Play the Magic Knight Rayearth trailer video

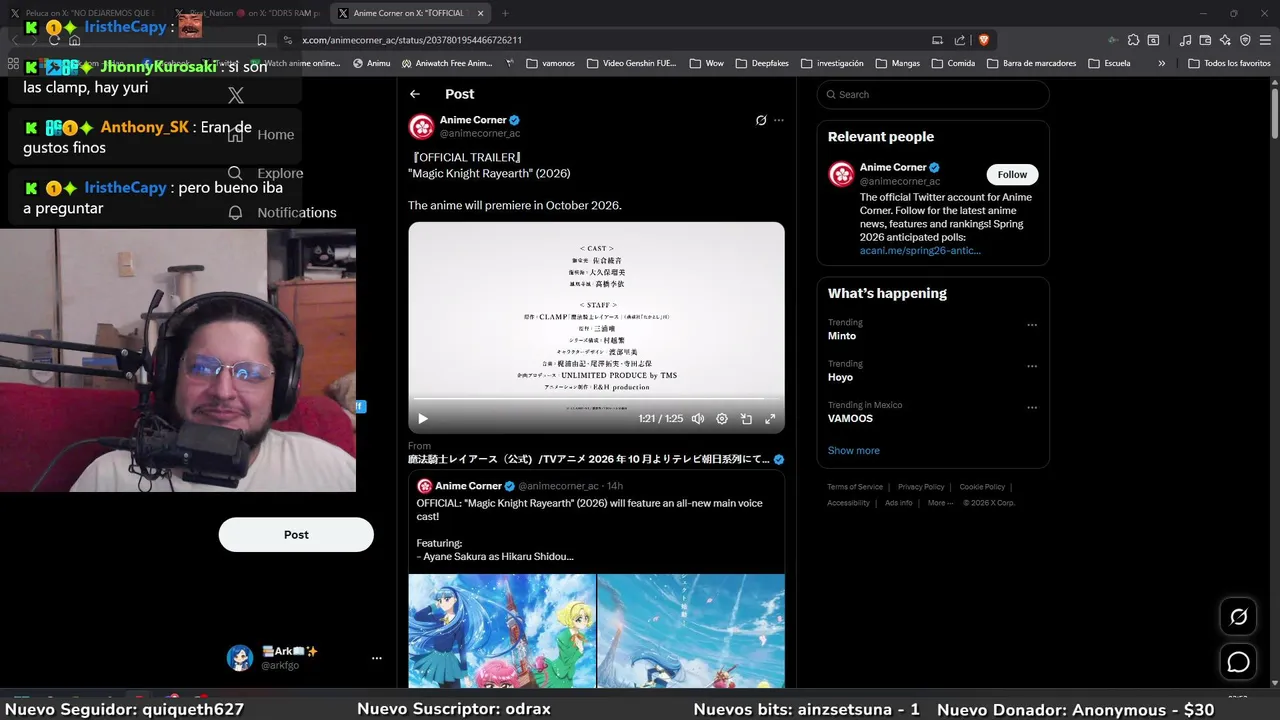click(423, 419)
